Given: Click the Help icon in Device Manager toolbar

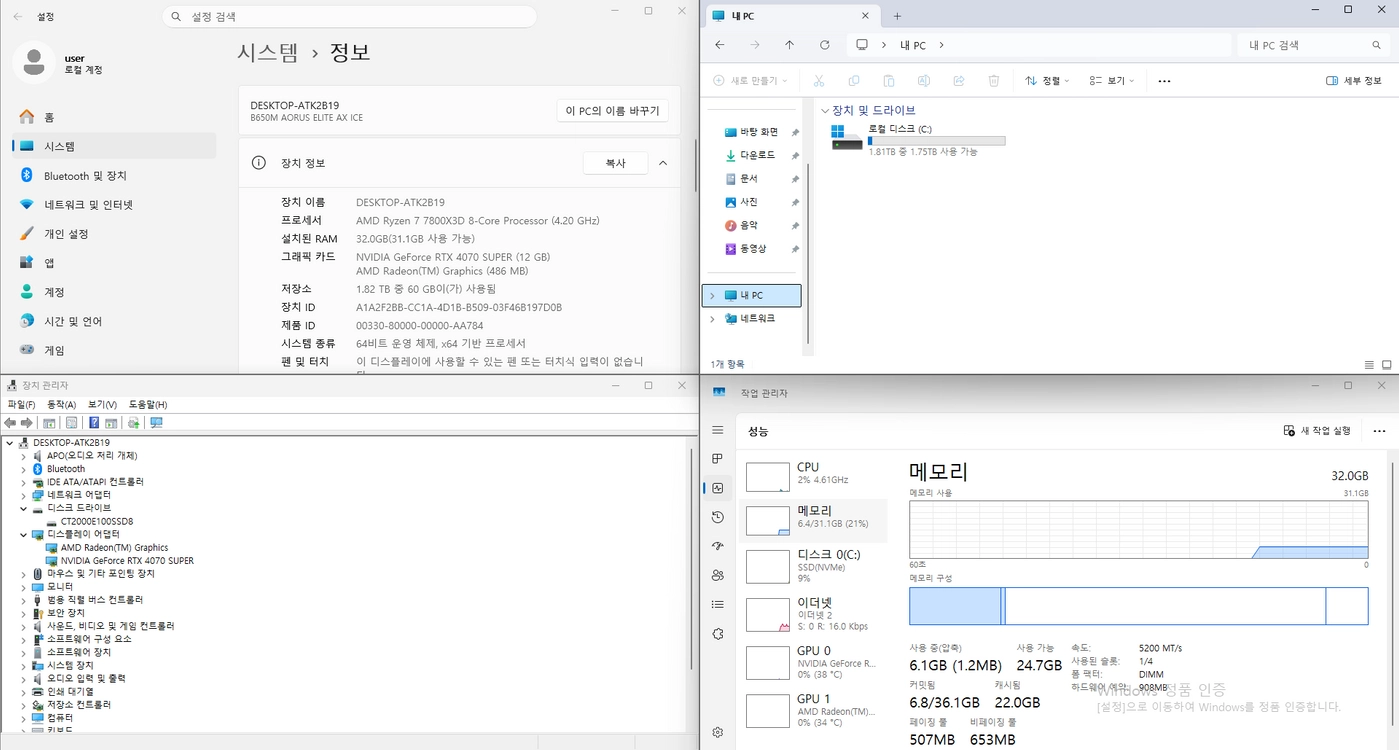Looking at the screenshot, I should [x=94, y=423].
